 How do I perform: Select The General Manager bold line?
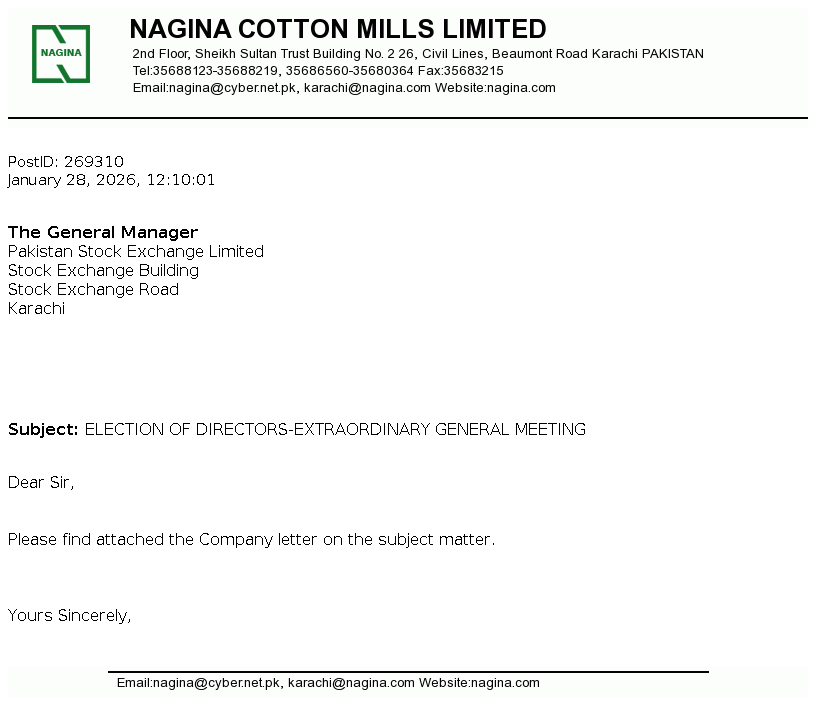(x=103, y=233)
